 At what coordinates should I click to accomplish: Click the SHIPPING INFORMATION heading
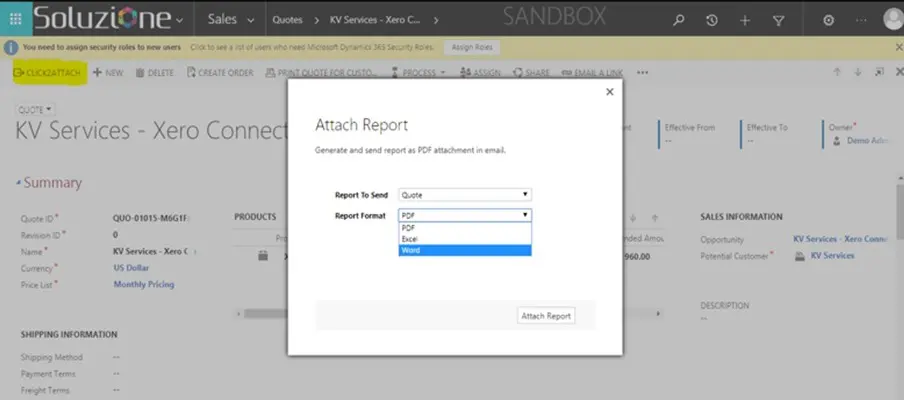(x=69, y=334)
